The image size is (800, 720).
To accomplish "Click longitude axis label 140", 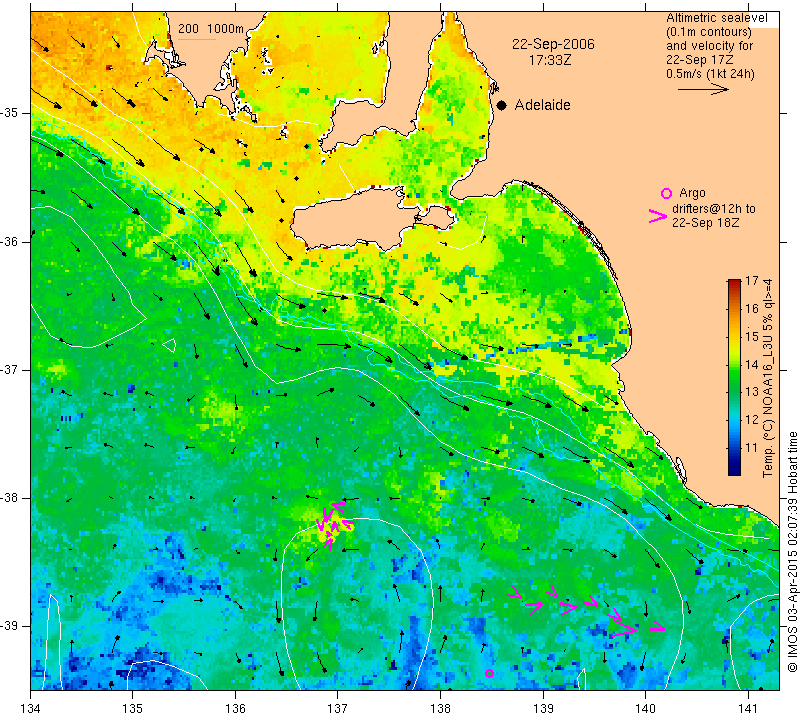I will (645, 709).
